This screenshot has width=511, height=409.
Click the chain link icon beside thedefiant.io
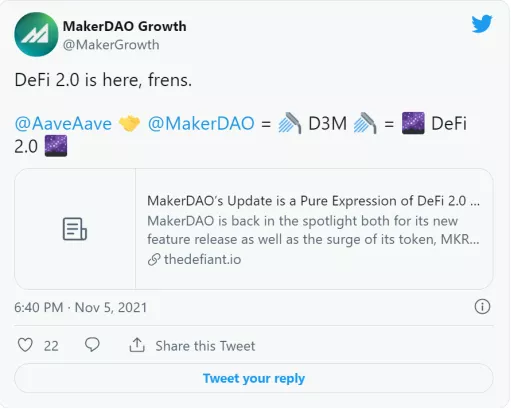point(154,259)
